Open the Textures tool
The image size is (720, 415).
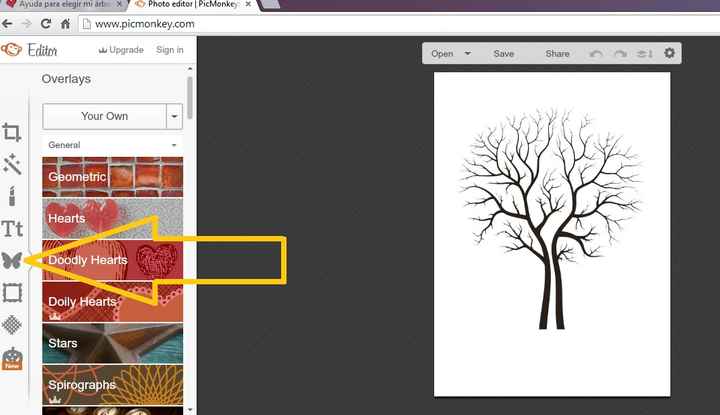pyautogui.click(x=12, y=325)
